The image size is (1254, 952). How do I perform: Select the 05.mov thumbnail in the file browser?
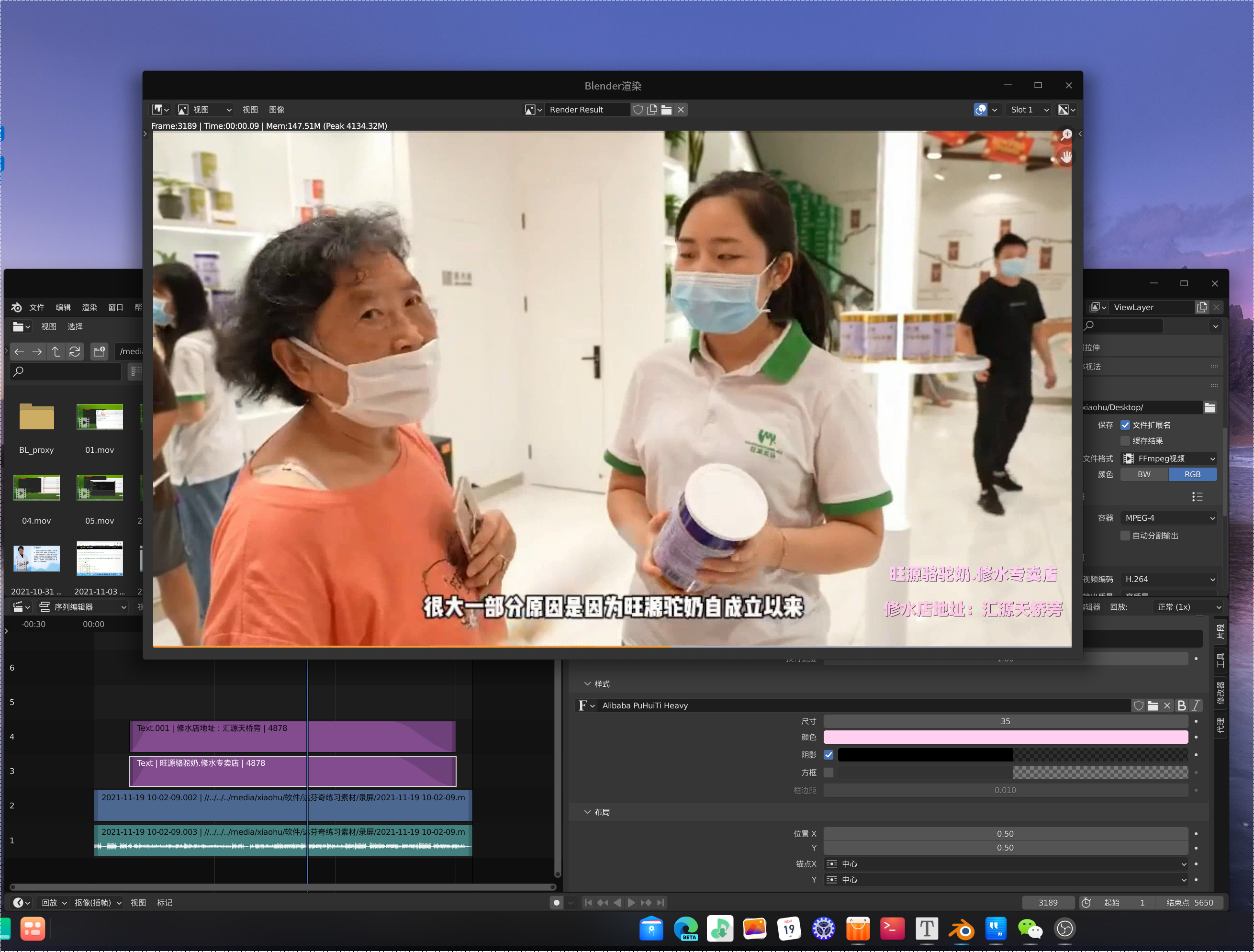pyautogui.click(x=99, y=488)
